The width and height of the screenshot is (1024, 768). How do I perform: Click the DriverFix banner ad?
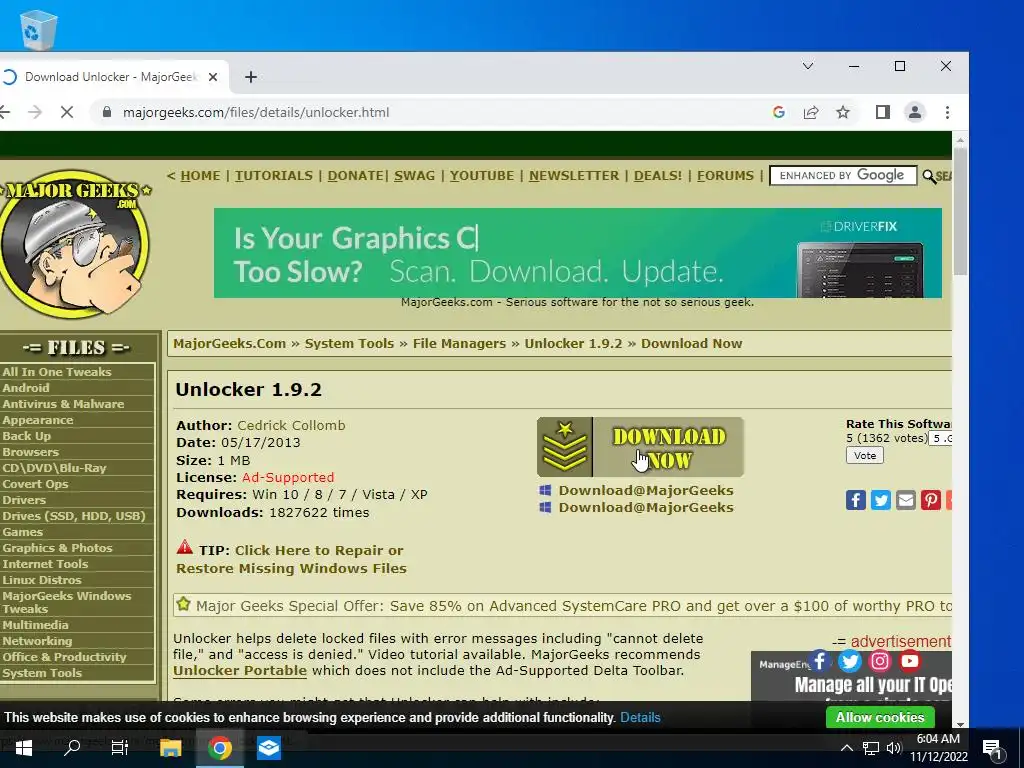tap(577, 253)
